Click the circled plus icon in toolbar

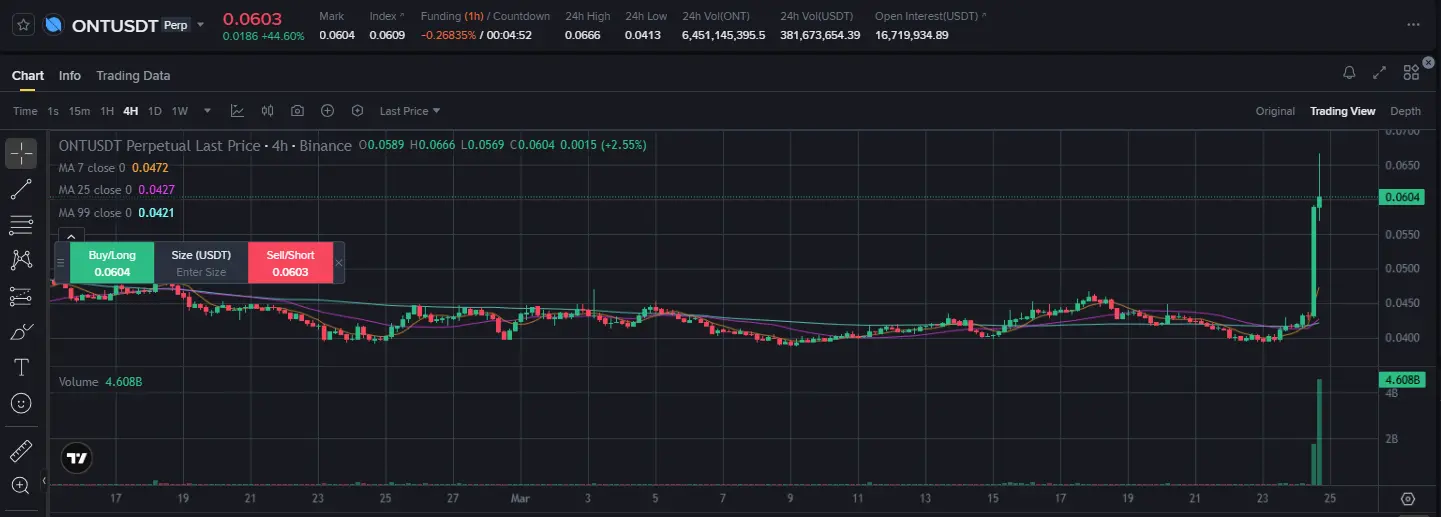point(327,111)
